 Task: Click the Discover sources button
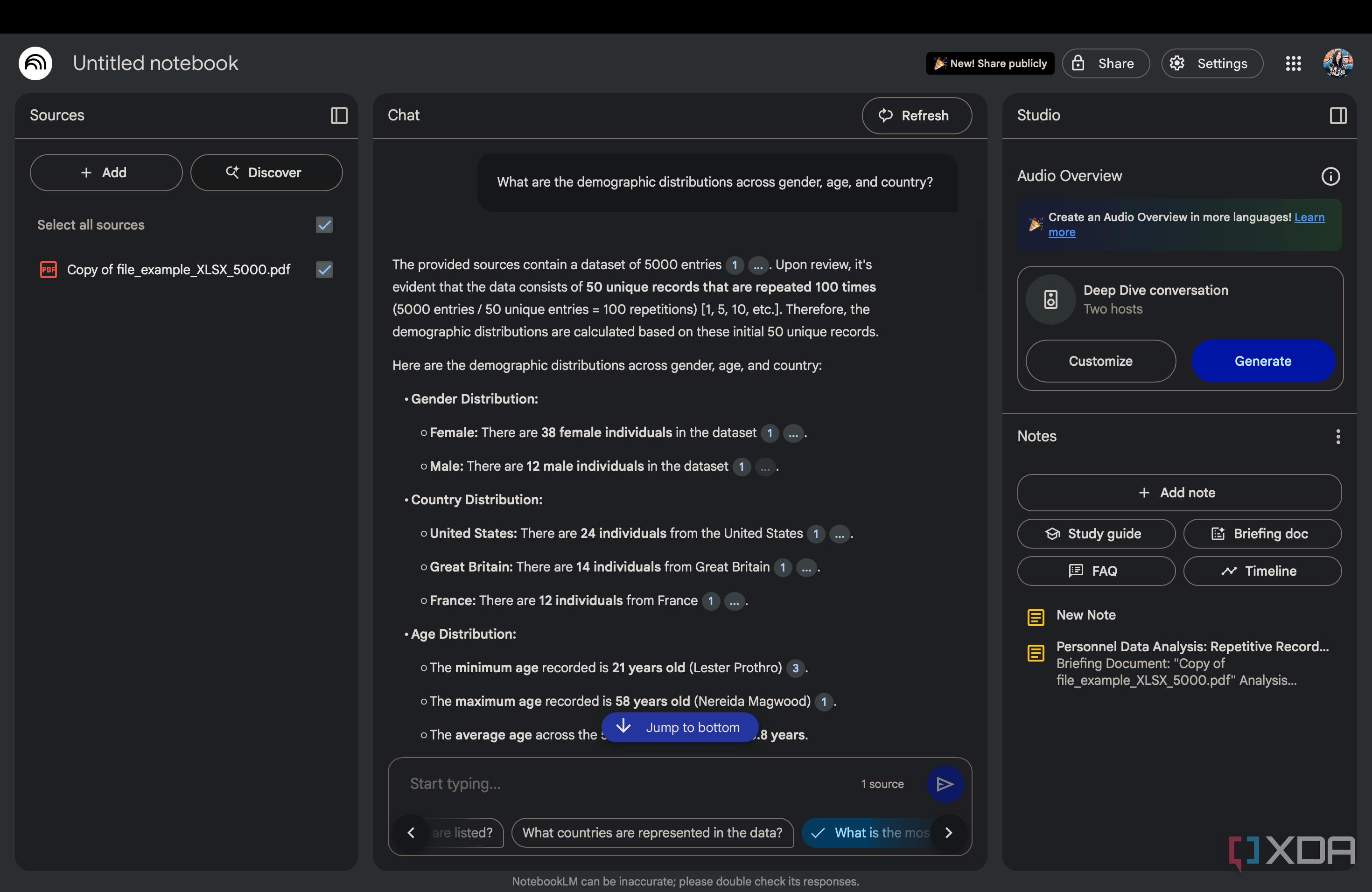(x=266, y=172)
